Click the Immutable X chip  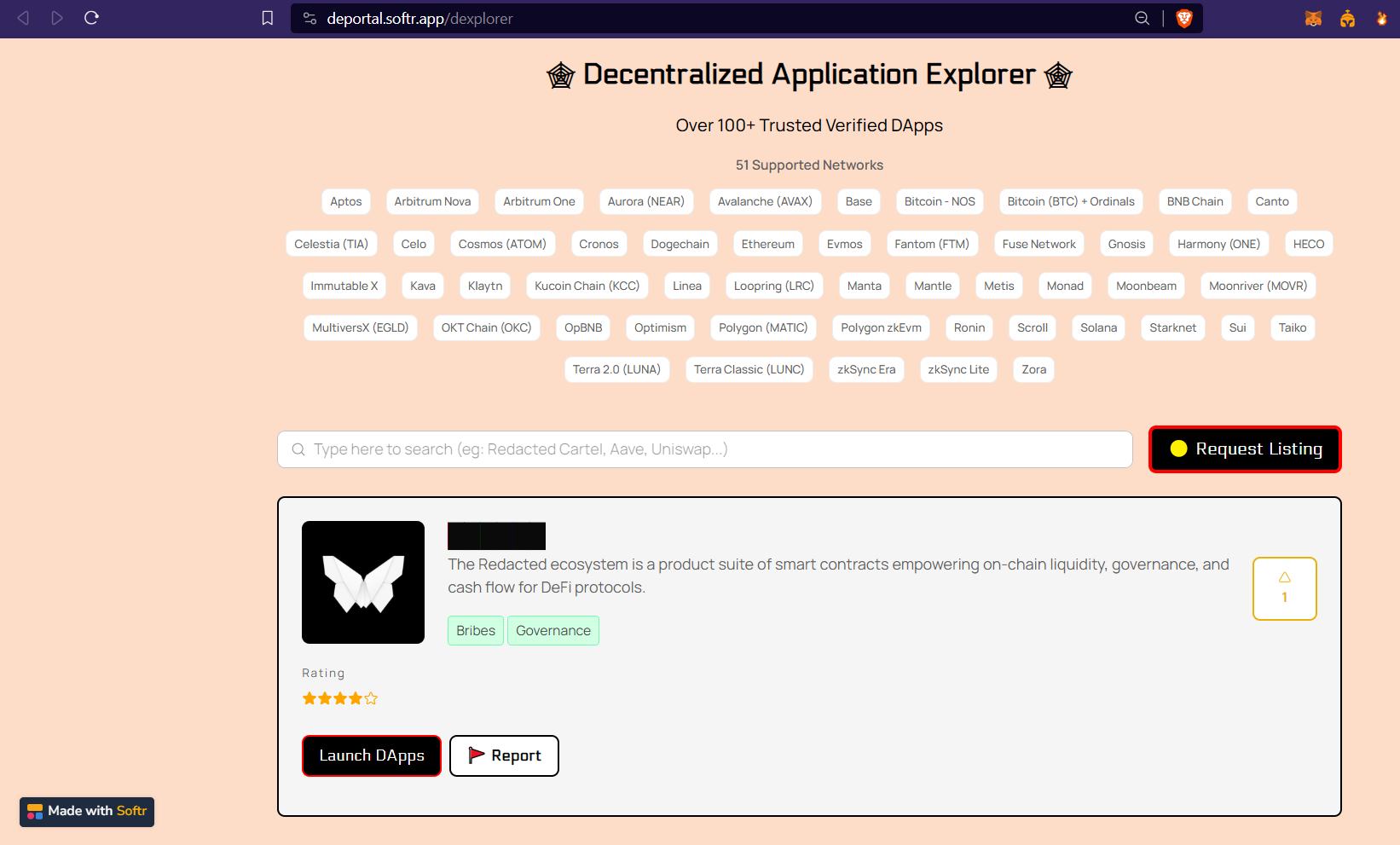(344, 286)
